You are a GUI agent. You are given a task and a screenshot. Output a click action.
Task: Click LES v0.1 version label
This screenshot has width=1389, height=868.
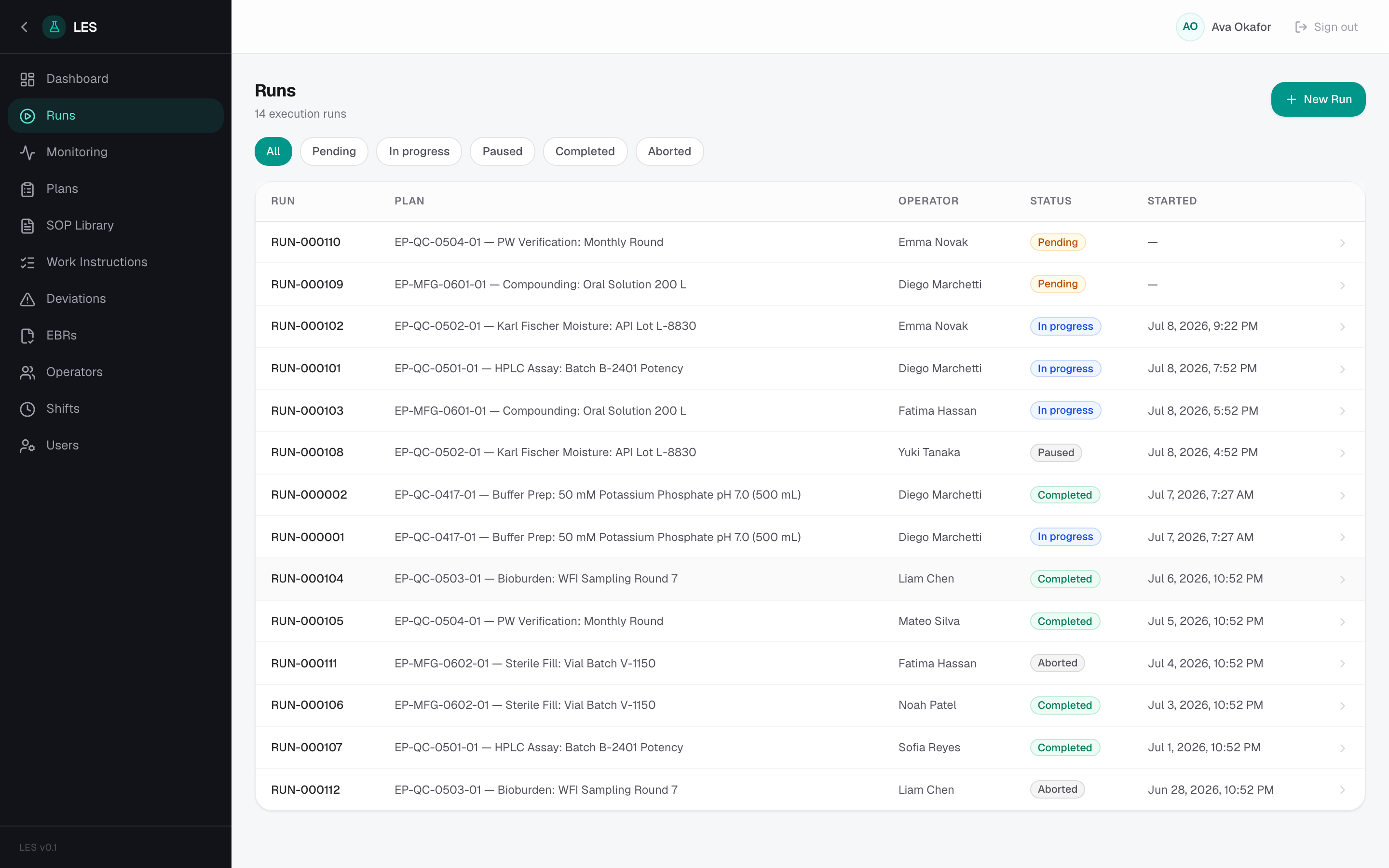tap(38, 847)
